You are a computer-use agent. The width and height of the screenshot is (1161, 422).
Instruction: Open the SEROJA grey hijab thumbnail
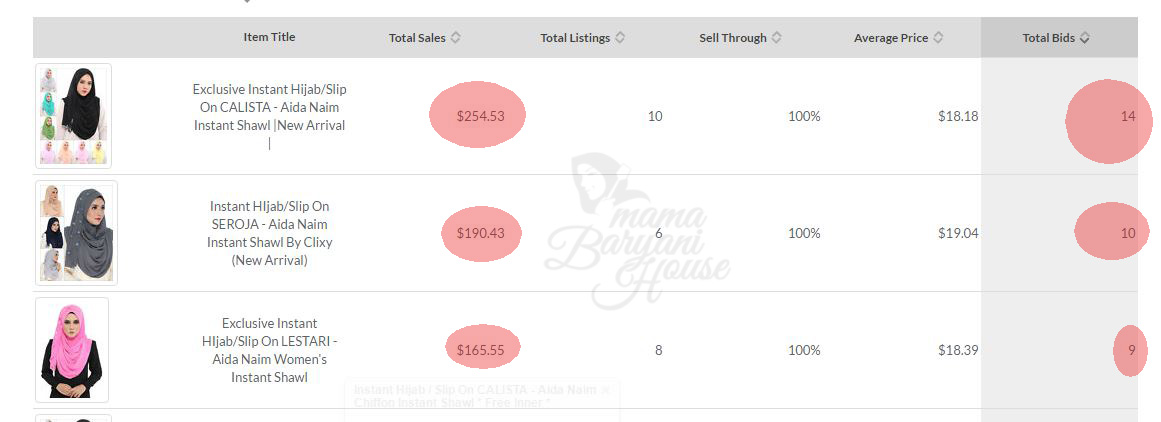(x=77, y=233)
